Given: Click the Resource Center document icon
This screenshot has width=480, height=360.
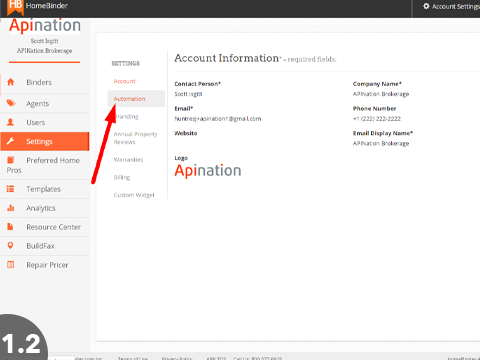Looking at the screenshot, I should tap(10, 227).
